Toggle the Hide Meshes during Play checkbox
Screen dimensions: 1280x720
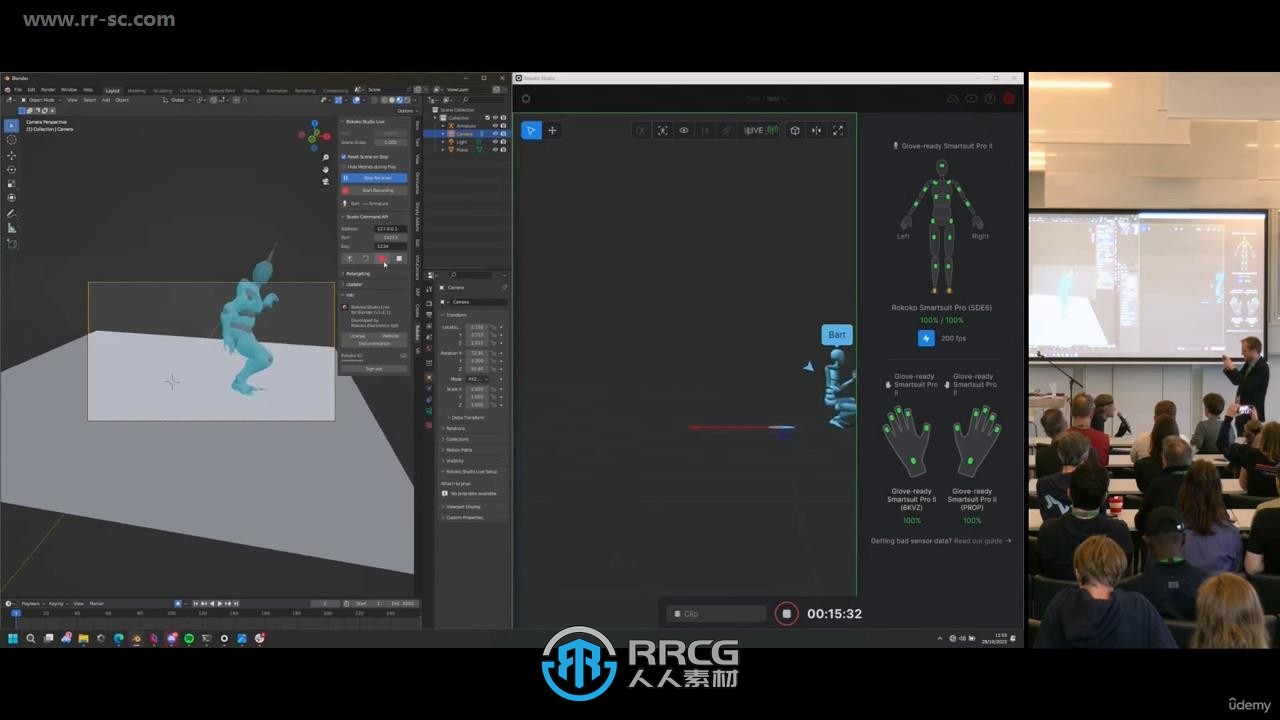point(344,167)
